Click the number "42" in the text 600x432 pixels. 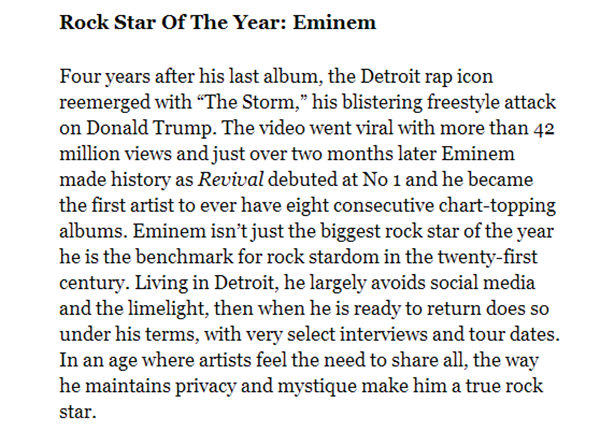click(x=544, y=128)
